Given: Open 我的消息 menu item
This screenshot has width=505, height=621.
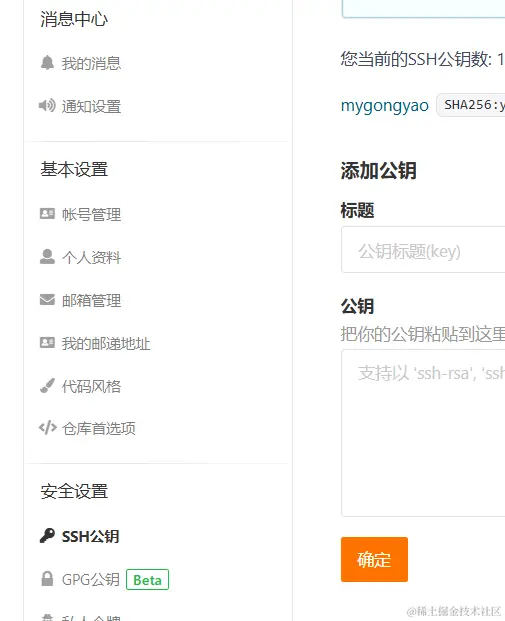Looking at the screenshot, I should click(x=91, y=63).
